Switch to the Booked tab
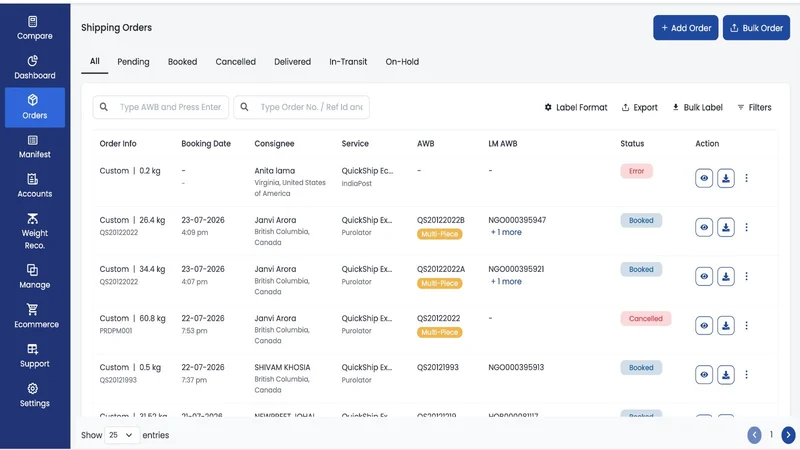 coord(182,62)
